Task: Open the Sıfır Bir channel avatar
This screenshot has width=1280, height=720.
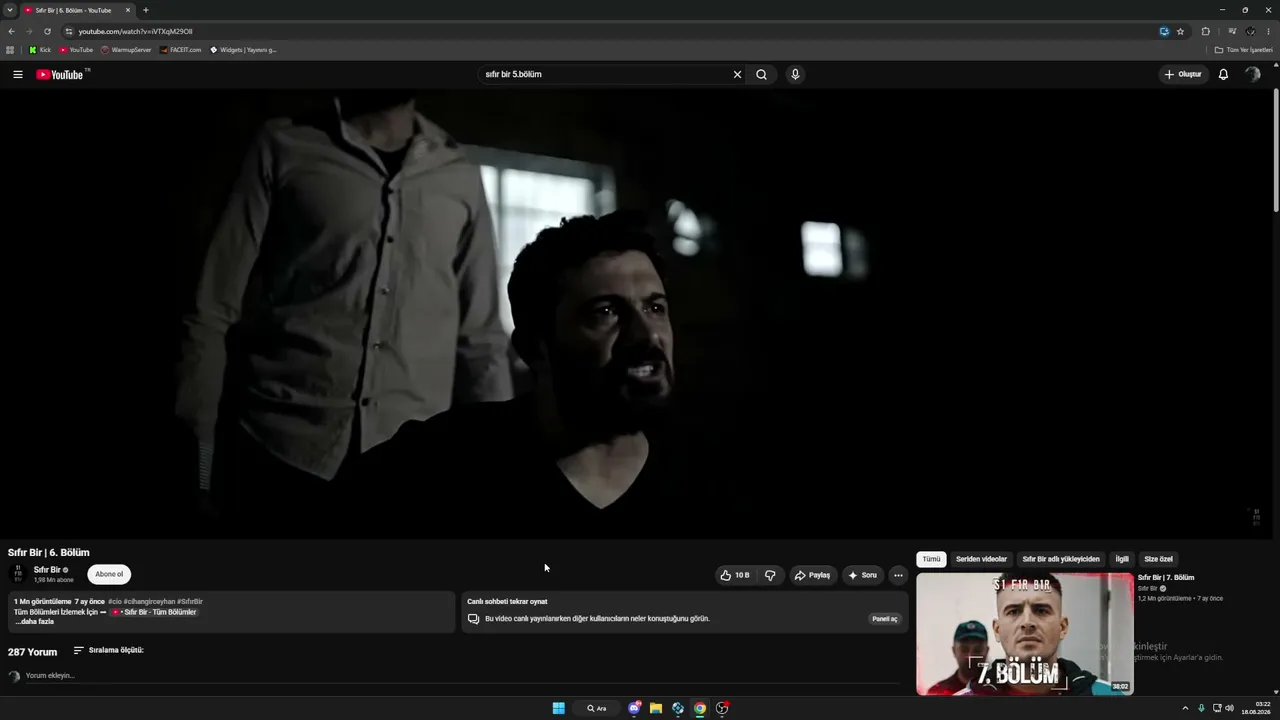Action: tap(18, 574)
